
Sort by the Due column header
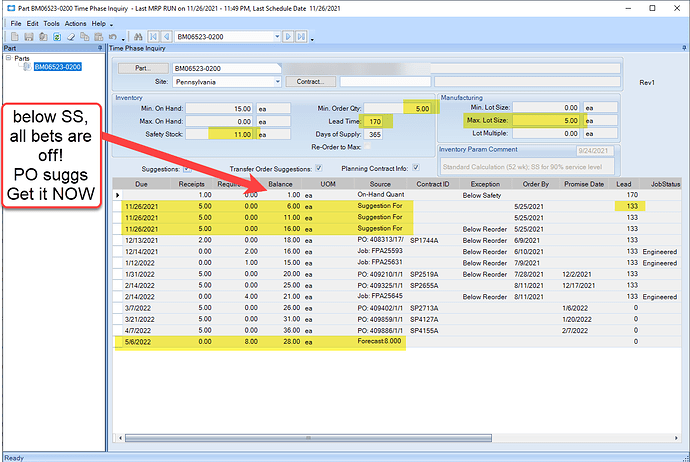point(141,184)
